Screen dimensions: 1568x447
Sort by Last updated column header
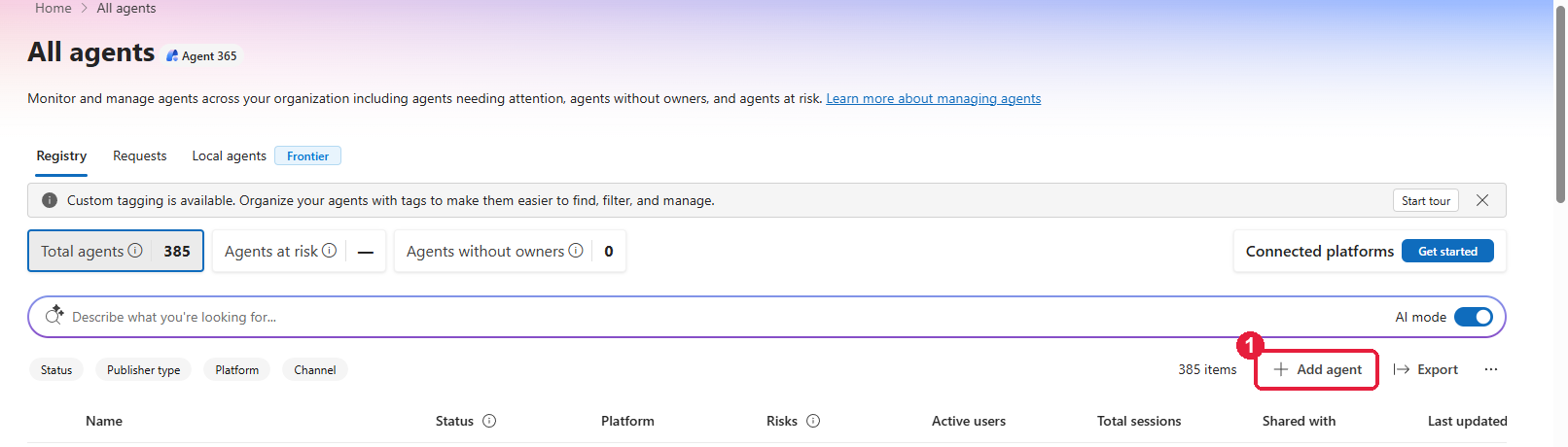coord(1467,421)
